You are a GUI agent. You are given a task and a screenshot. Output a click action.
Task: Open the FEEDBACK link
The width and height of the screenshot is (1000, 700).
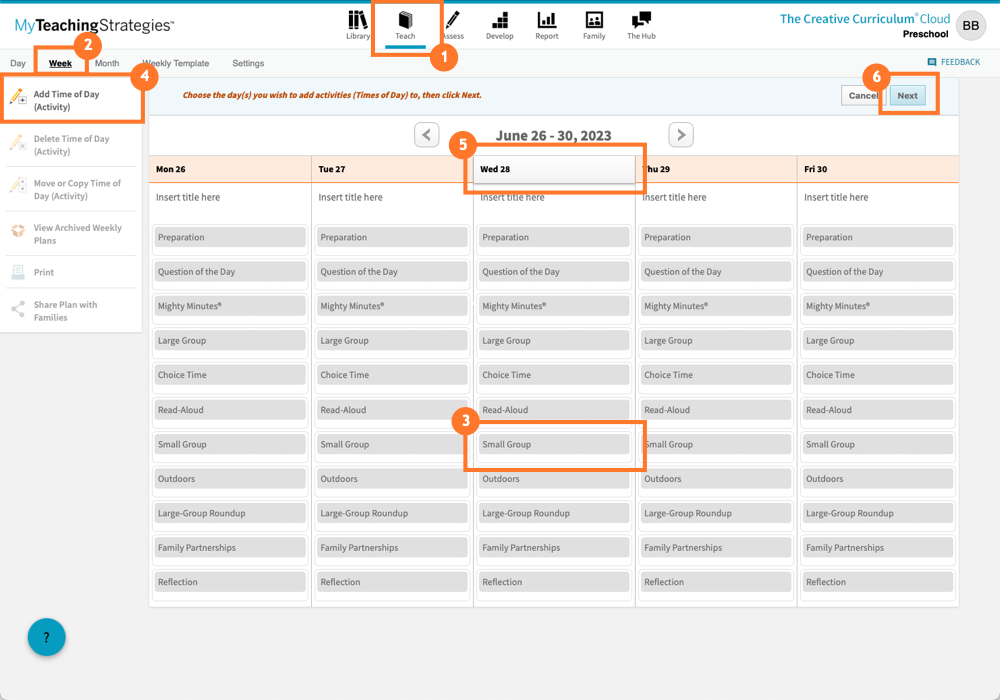pos(954,62)
